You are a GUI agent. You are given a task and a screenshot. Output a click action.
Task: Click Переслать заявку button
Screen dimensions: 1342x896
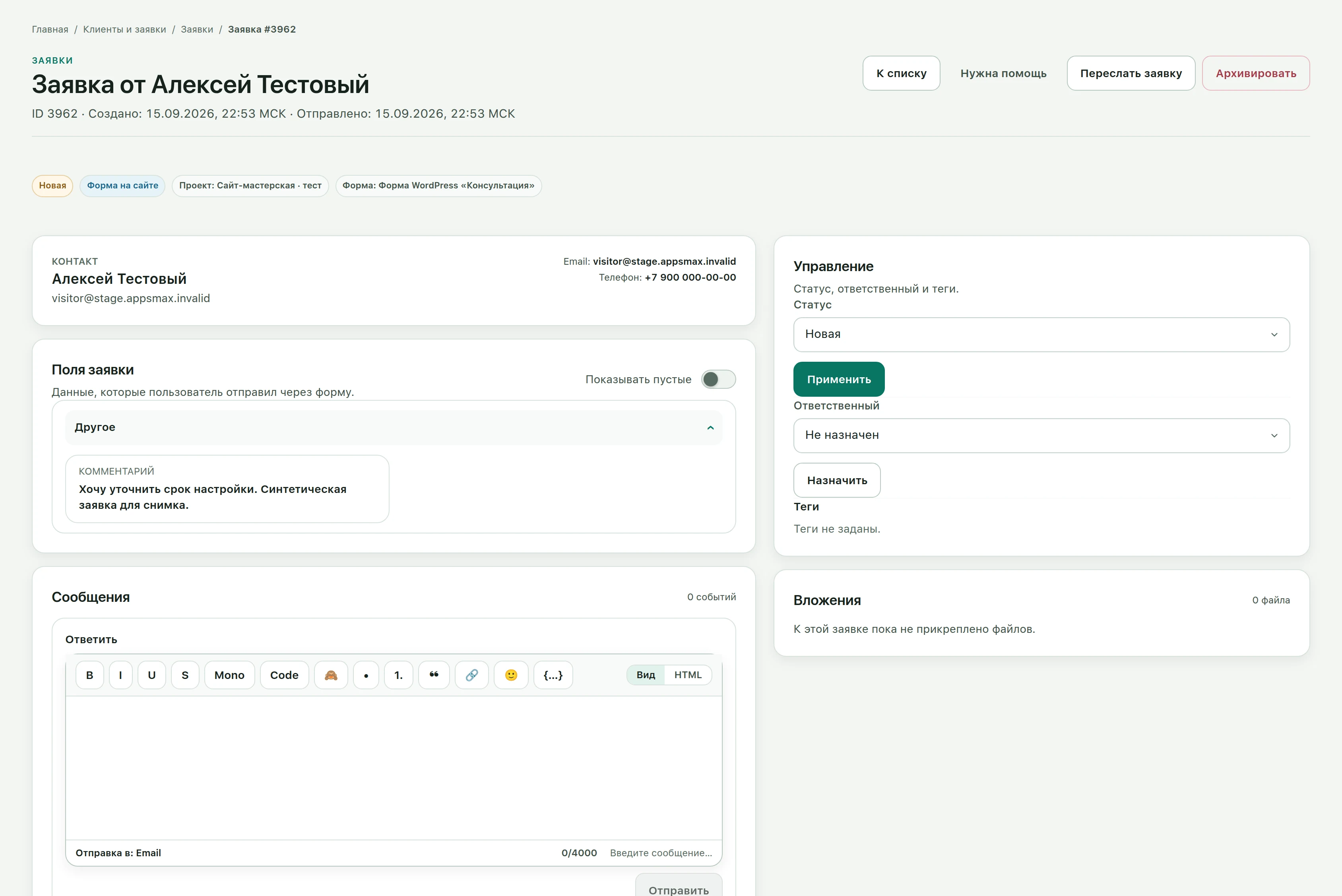pyautogui.click(x=1131, y=73)
